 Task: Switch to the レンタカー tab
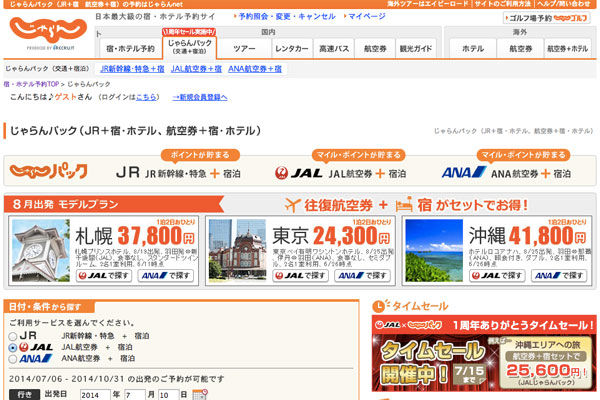(292, 49)
